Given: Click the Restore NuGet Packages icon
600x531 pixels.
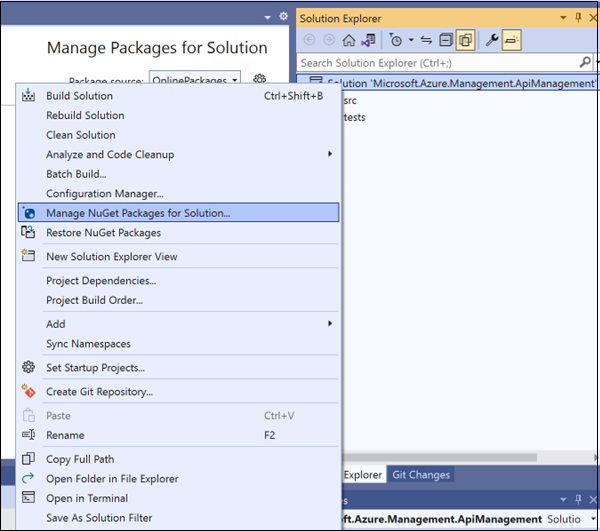Looking at the screenshot, I should [x=28, y=232].
